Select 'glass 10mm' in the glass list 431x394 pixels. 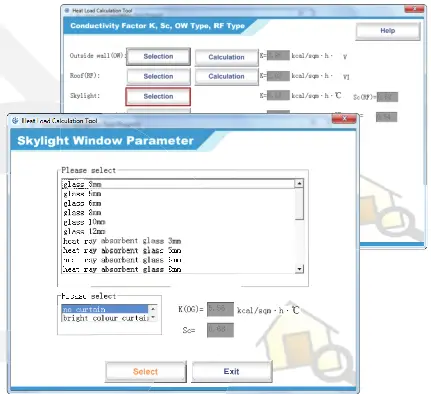pyautogui.click(x=178, y=222)
